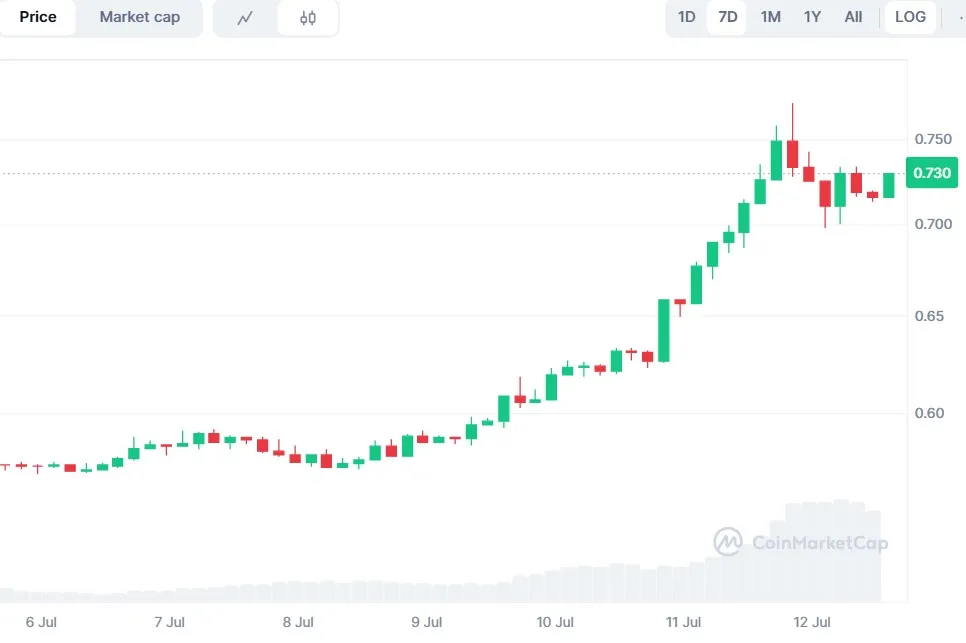Viewport: 966px width, 643px height.
Task: Switch to the Price tab
Action: point(38,17)
